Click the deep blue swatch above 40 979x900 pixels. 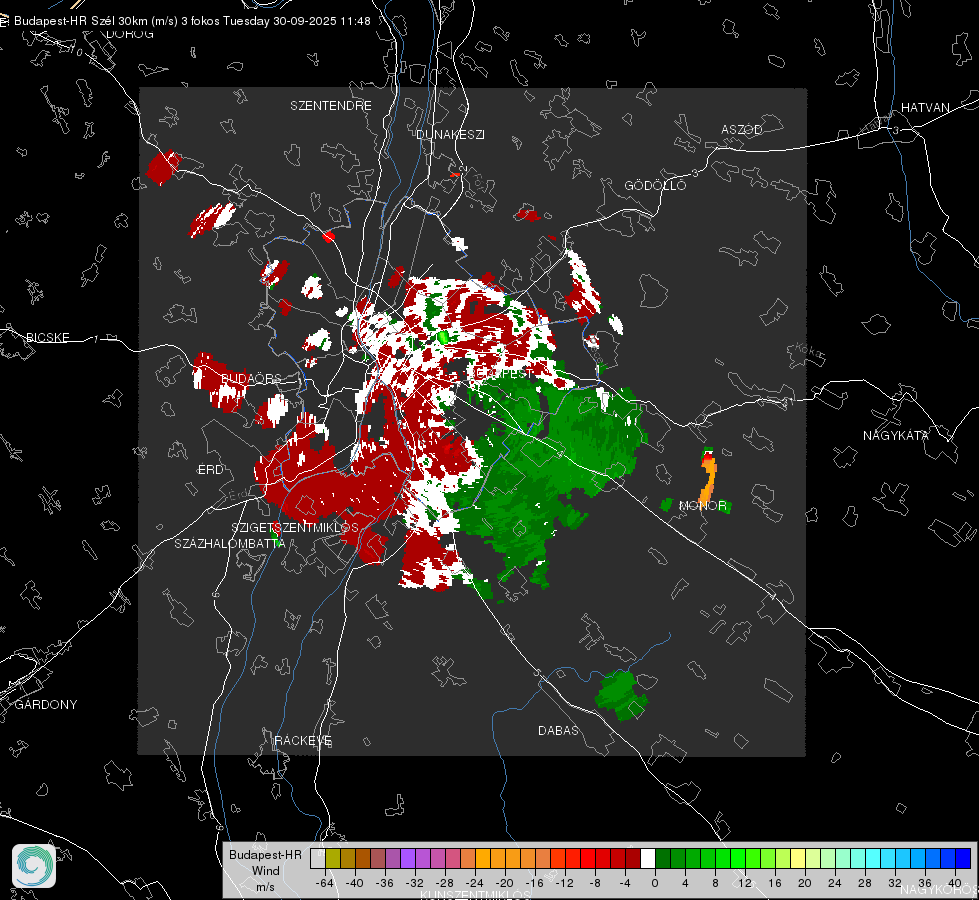[963, 859]
